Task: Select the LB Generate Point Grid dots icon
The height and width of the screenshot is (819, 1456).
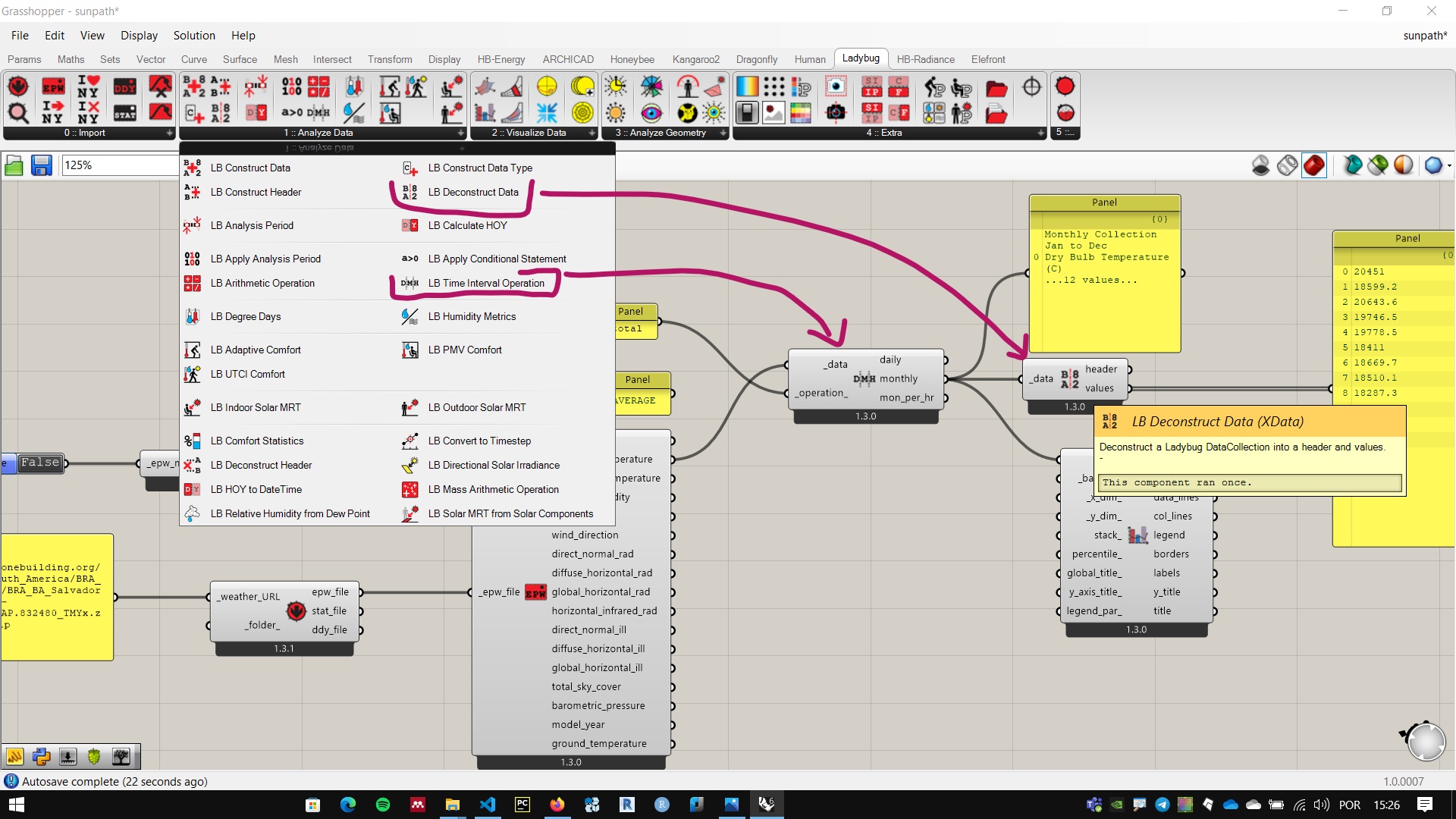Action: (x=773, y=86)
